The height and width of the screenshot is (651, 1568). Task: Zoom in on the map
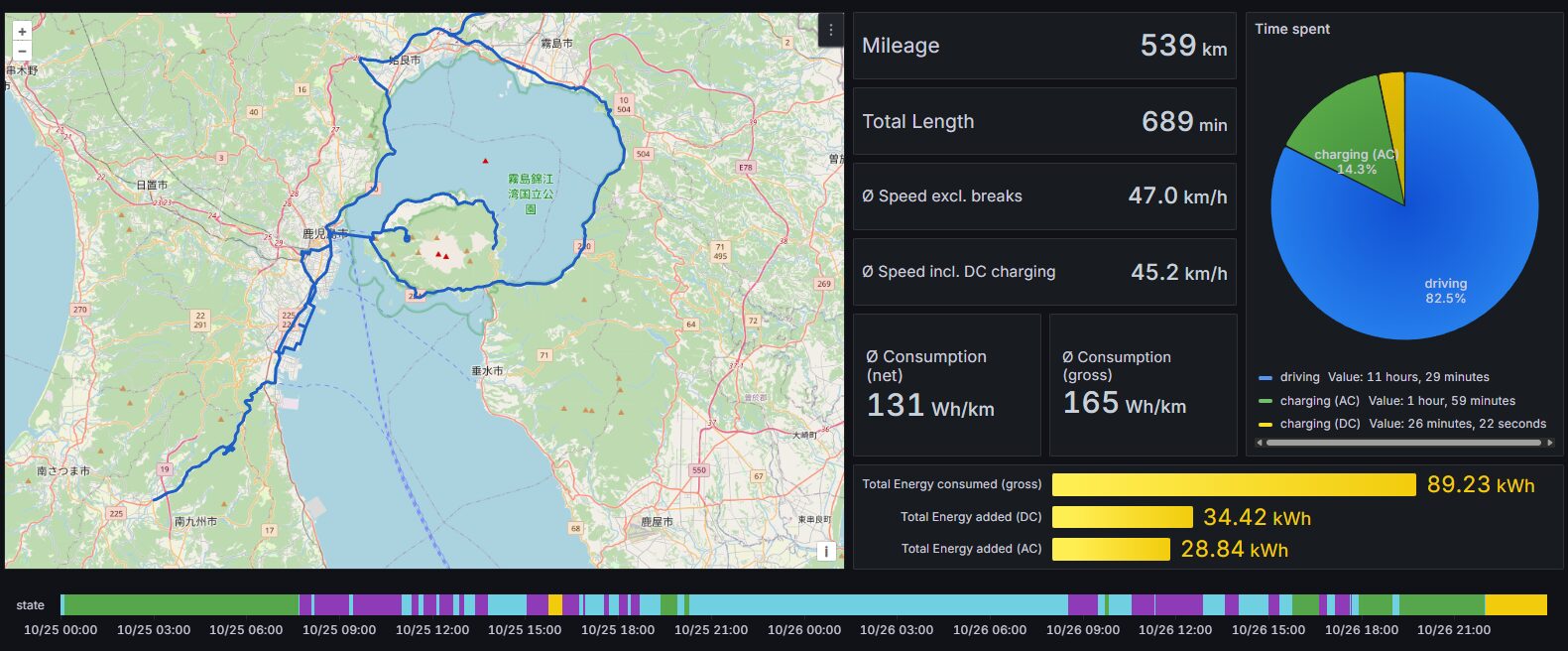[x=22, y=32]
